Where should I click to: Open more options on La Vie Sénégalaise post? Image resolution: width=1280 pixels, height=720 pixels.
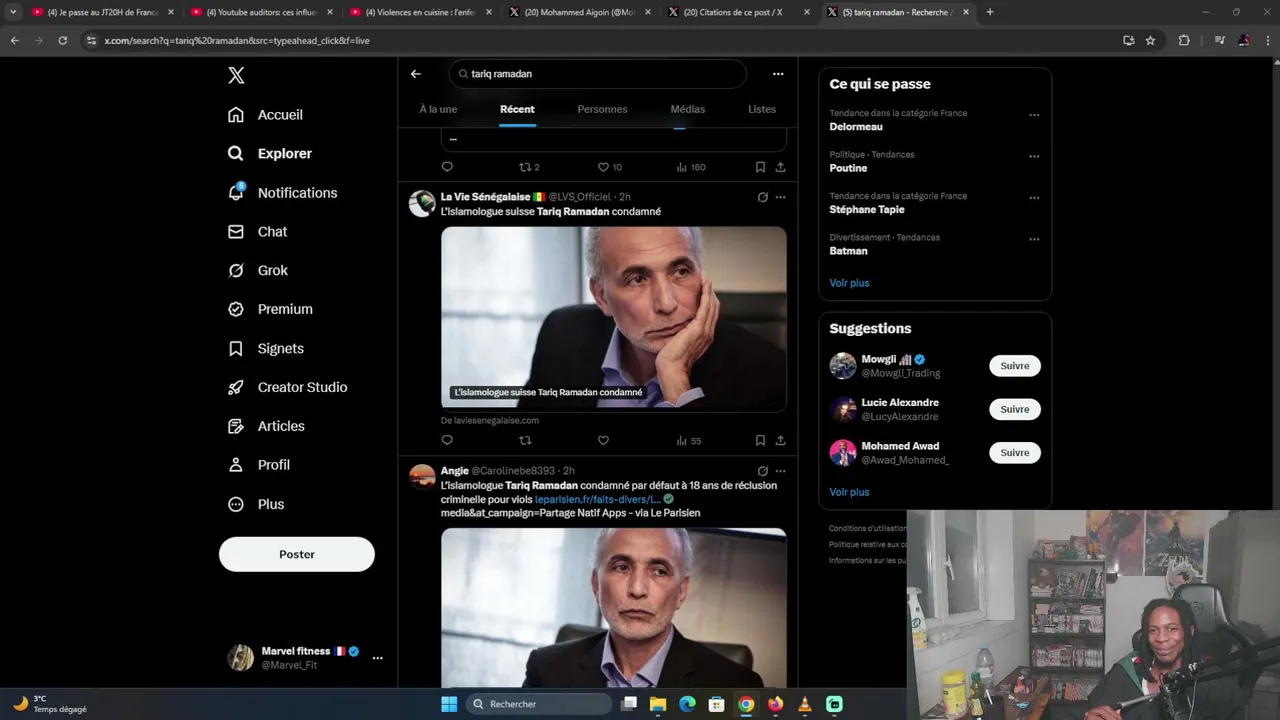point(780,197)
